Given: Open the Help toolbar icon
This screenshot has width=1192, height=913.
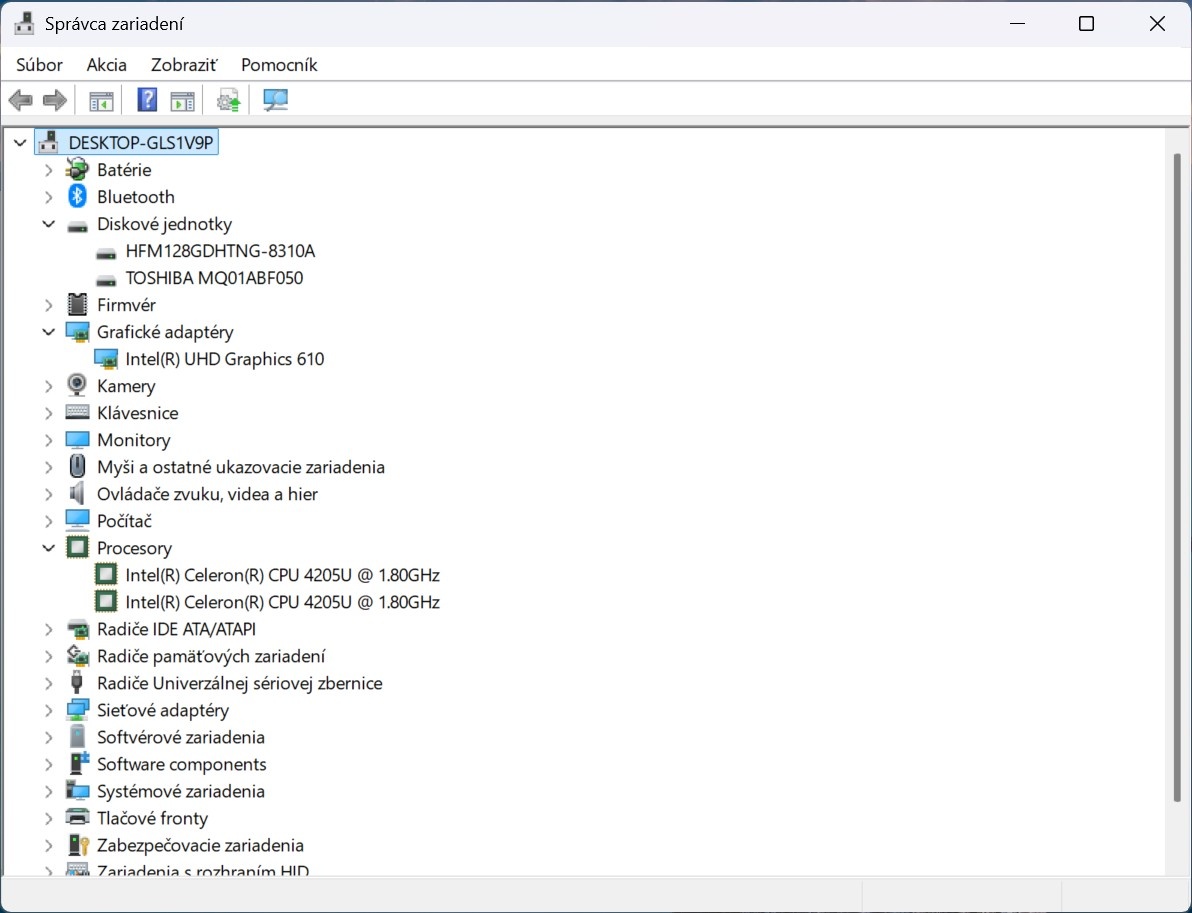Looking at the screenshot, I should click(x=146, y=99).
